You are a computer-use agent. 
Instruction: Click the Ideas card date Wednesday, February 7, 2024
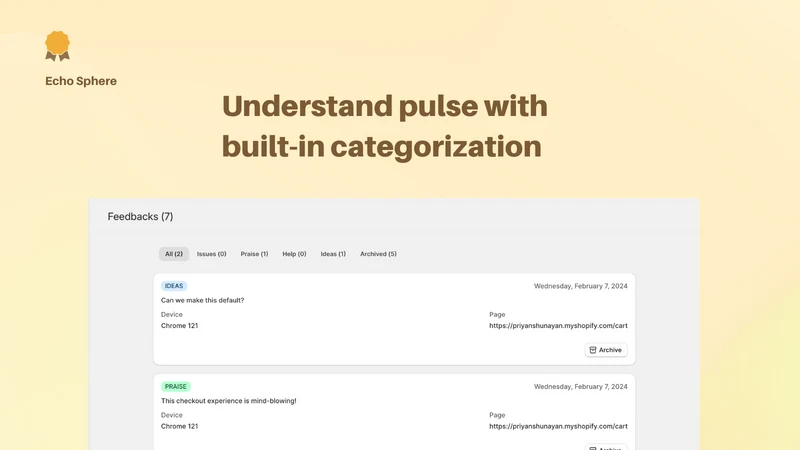point(581,286)
